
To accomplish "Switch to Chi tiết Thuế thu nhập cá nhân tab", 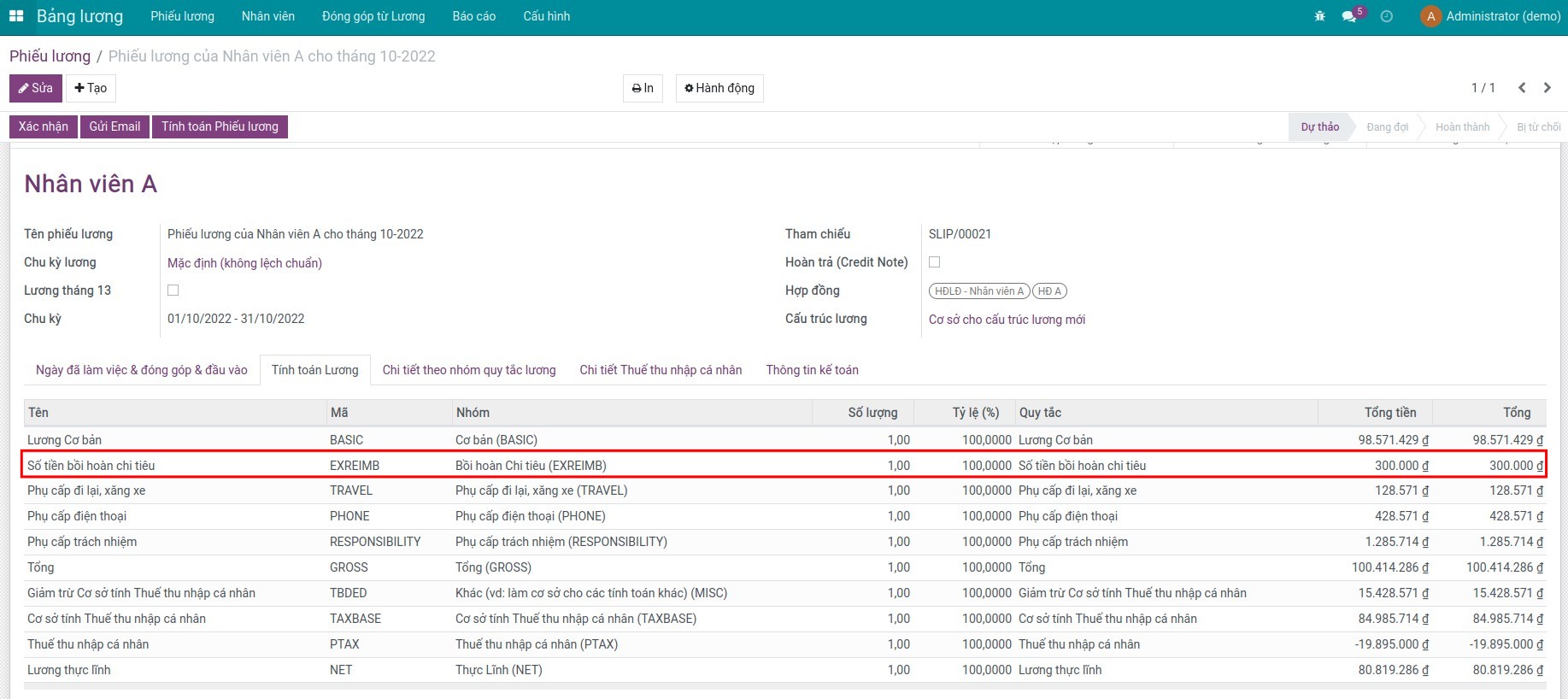I will [660, 370].
